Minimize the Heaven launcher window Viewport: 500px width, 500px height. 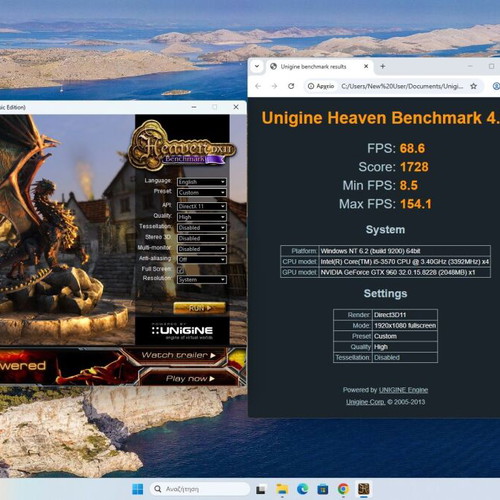coord(194,107)
